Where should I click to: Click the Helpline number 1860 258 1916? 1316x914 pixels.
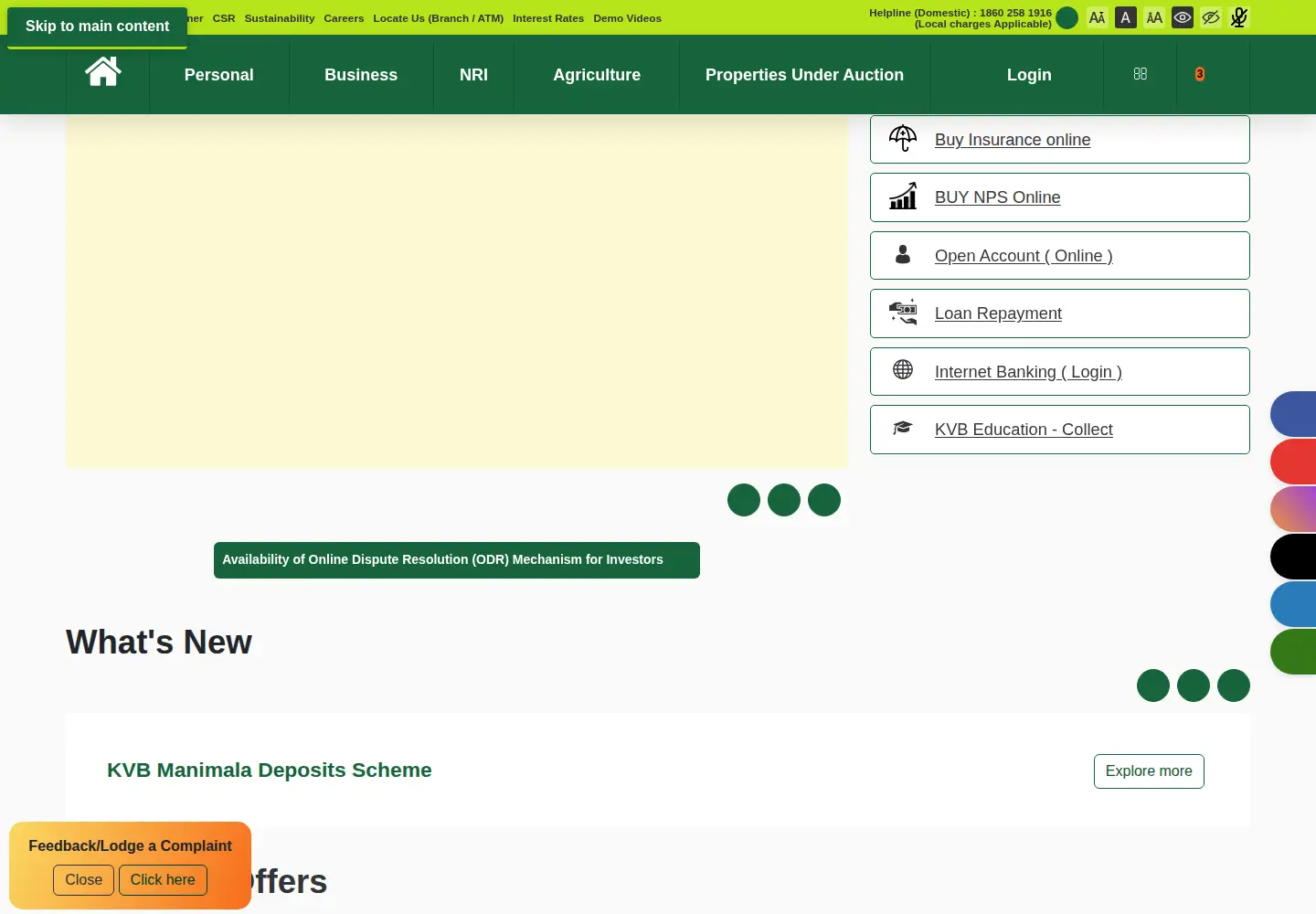[1015, 13]
